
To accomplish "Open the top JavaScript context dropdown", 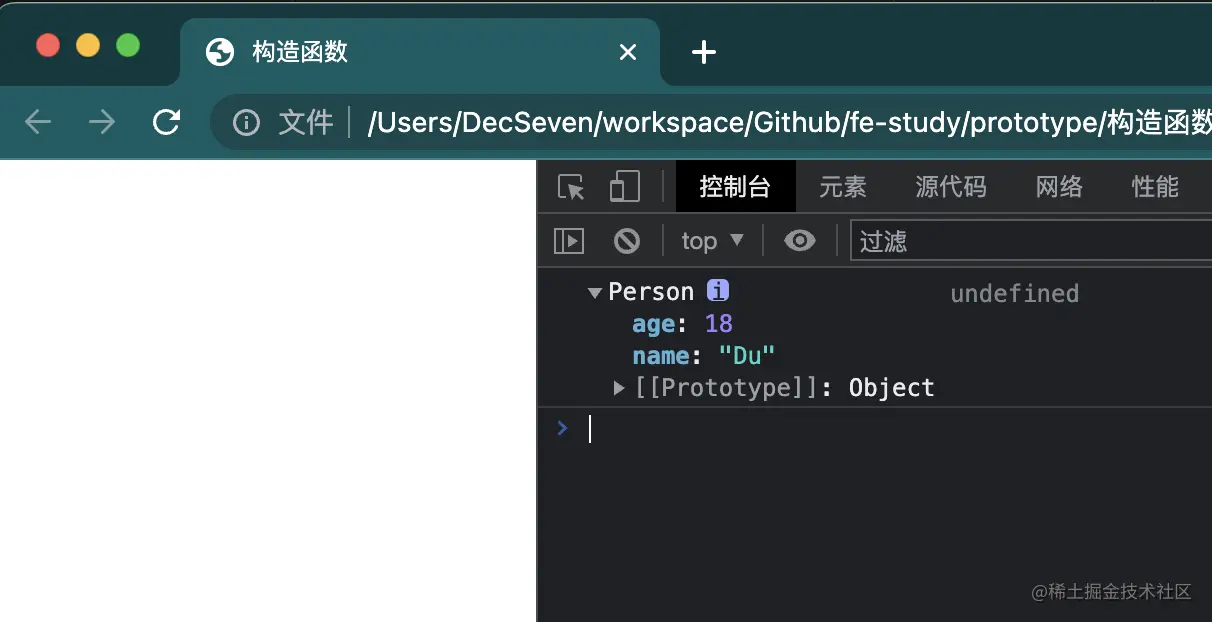I will point(712,241).
